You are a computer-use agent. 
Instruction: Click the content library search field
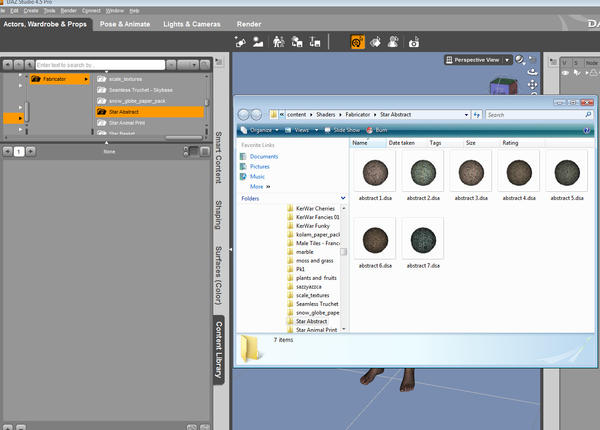point(100,65)
